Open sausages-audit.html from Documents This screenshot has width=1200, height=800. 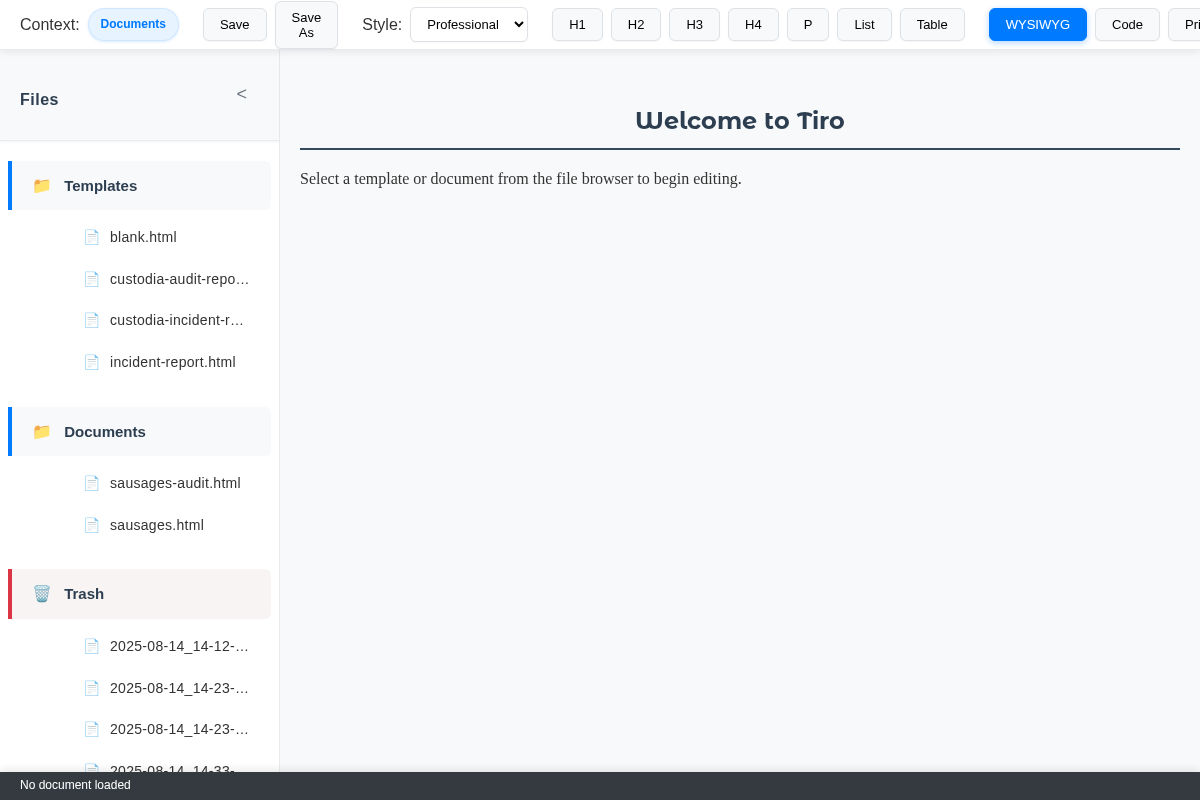click(x=175, y=483)
